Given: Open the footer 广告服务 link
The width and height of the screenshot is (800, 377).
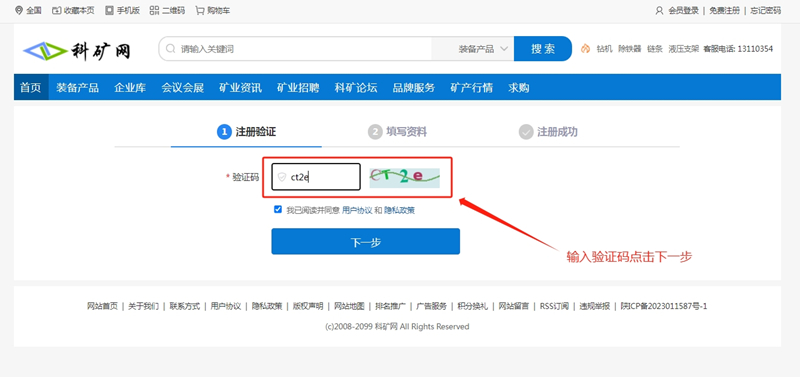Looking at the screenshot, I should tap(432, 306).
